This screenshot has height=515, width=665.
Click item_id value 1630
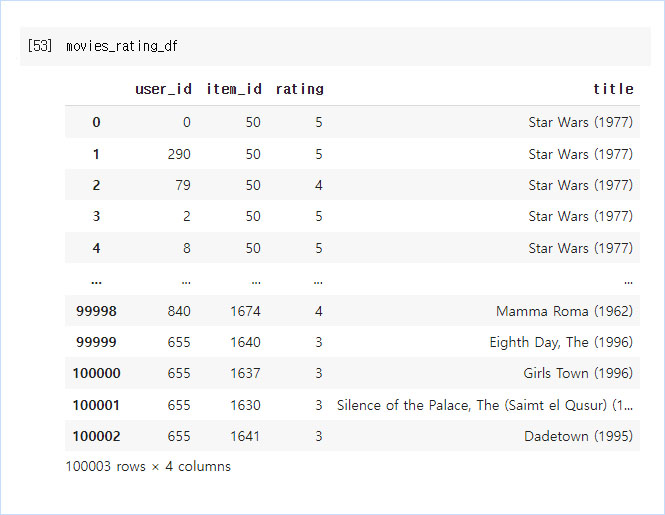(245, 405)
